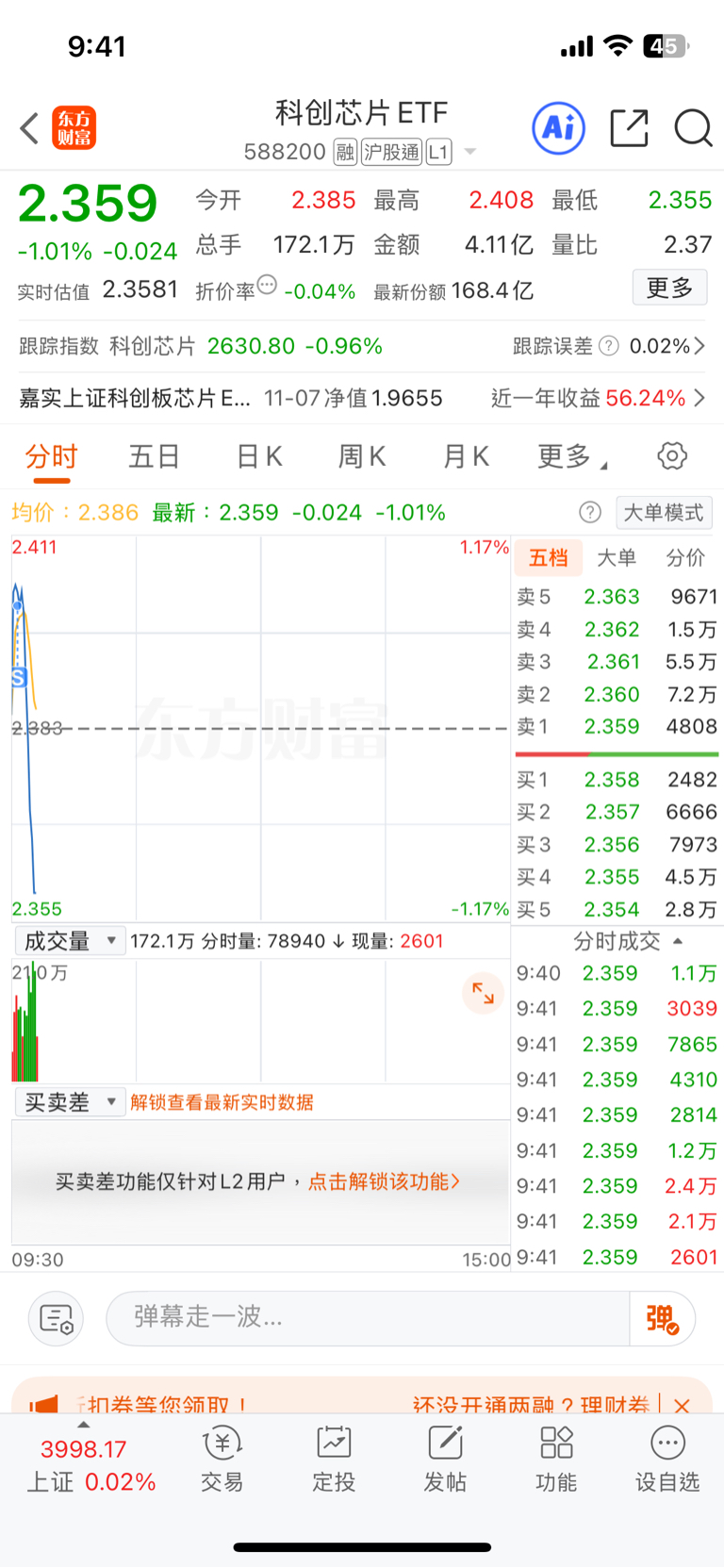Tap the 跟踪误差 question mark icon
Image resolution: width=724 pixels, height=1568 pixels.
tap(609, 346)
